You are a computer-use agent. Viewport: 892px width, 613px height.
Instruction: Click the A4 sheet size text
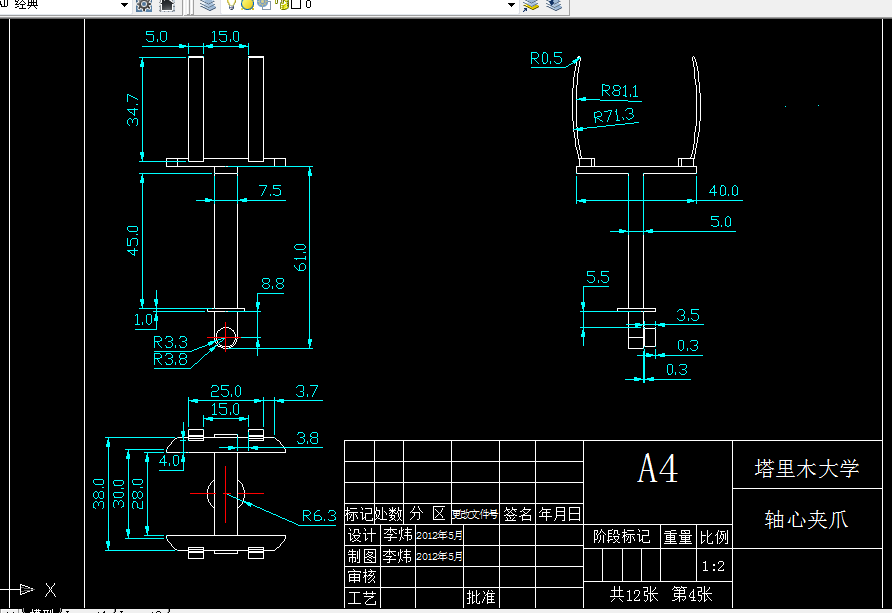click(658, 469)
